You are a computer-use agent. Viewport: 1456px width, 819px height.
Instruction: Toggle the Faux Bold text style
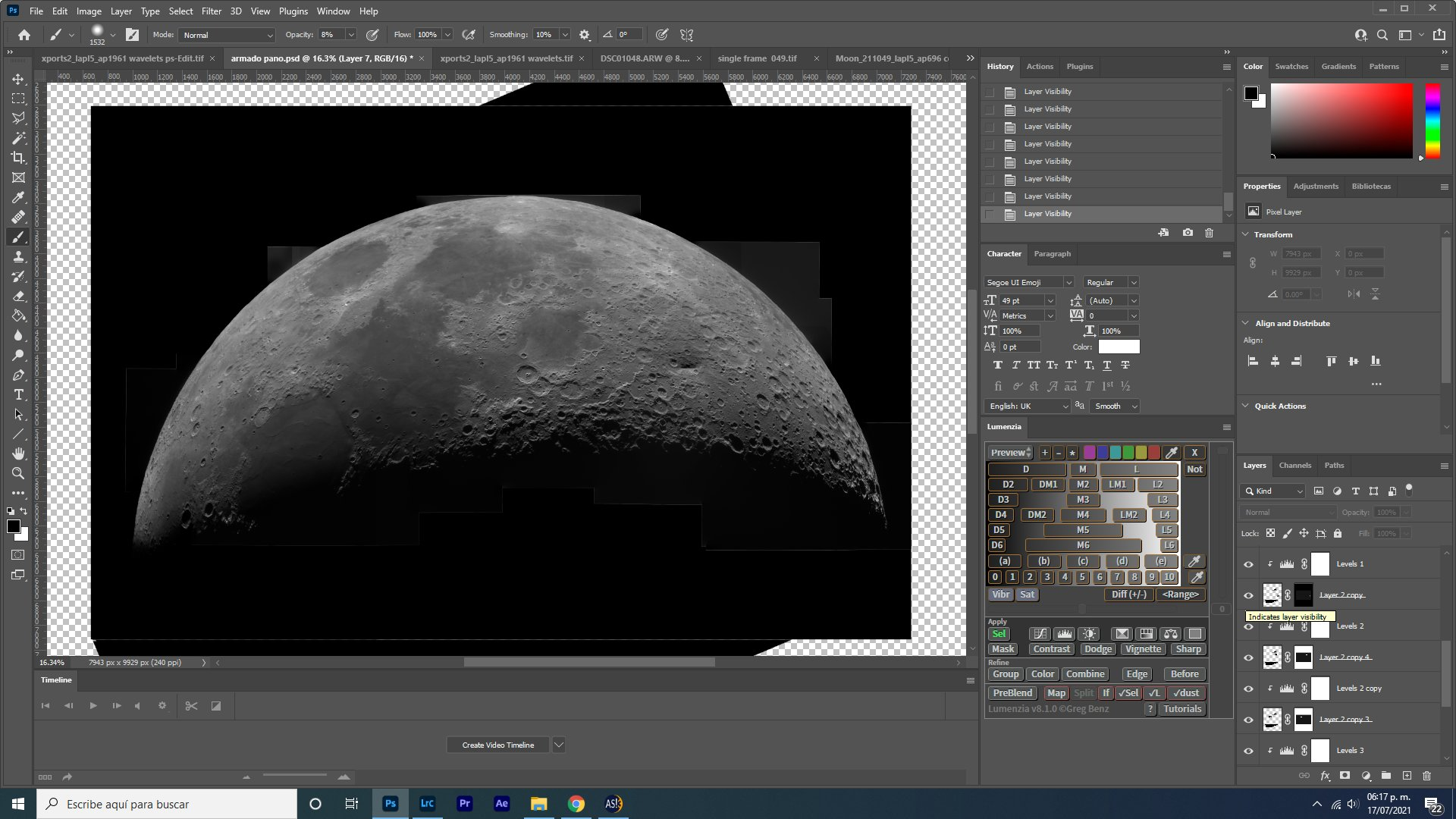998,366
